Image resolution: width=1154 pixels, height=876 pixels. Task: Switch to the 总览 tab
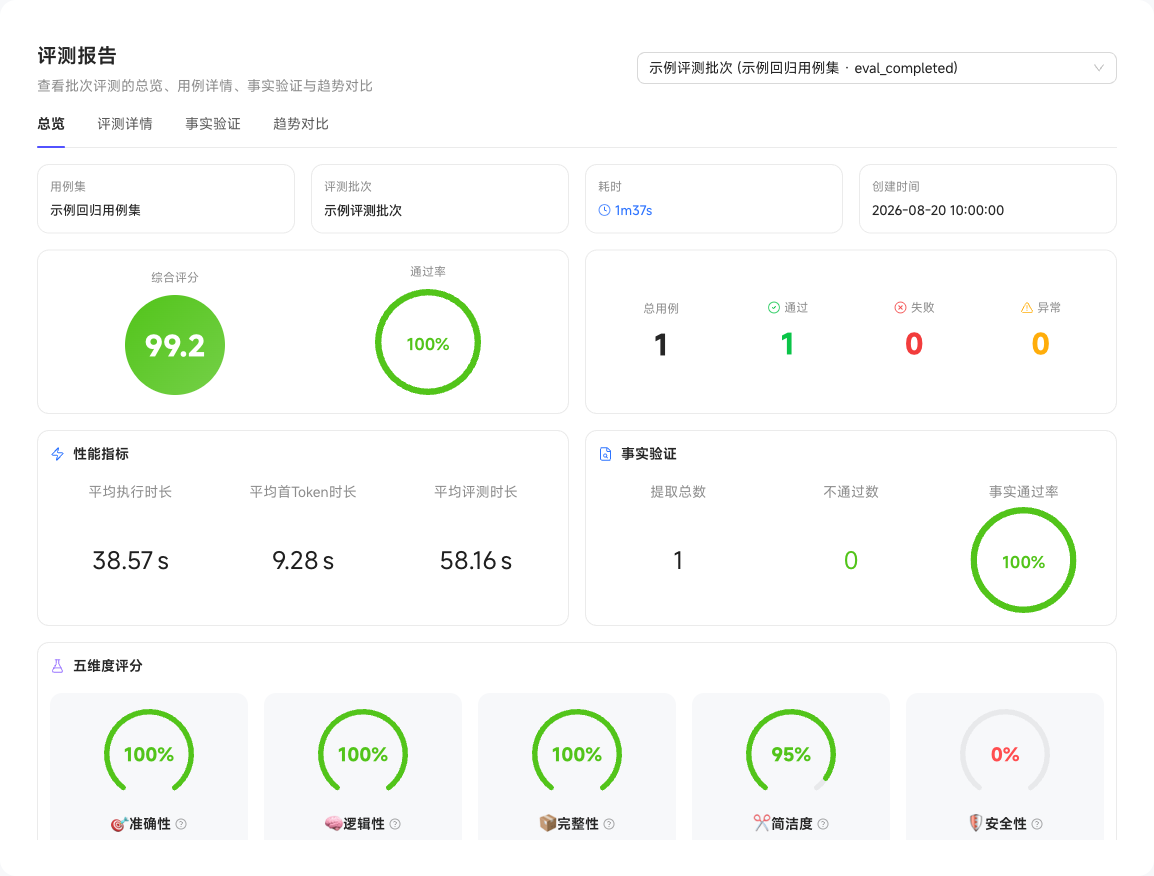click(51, 124)
